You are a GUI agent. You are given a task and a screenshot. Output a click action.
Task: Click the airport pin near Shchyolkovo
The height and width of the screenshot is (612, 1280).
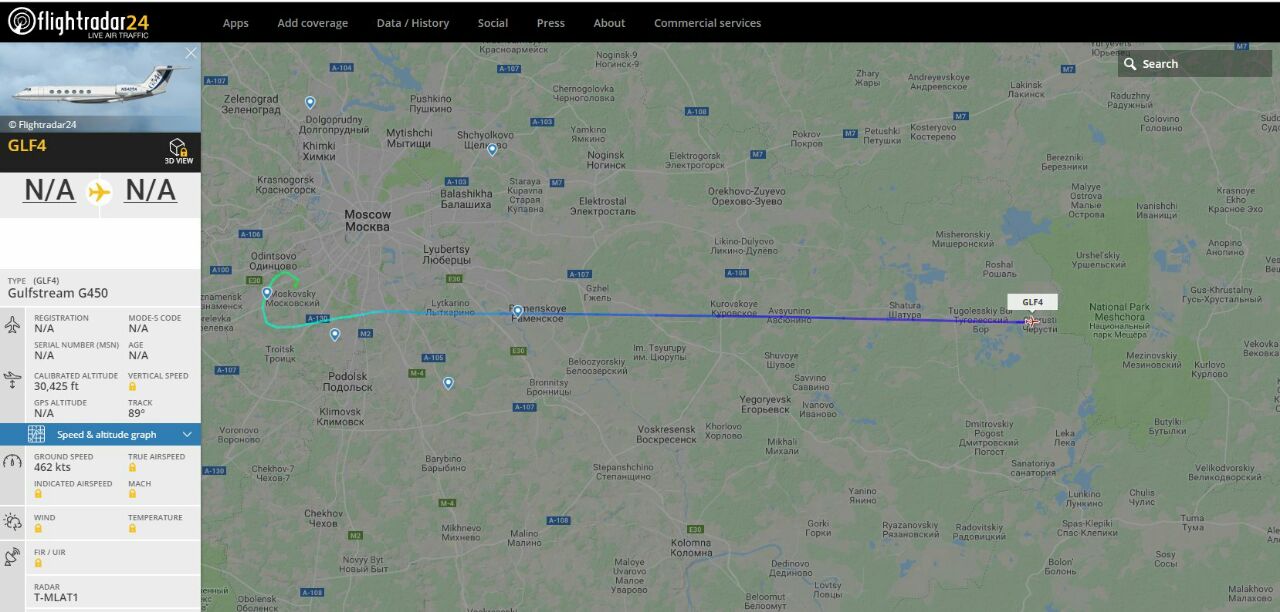[492, 149]
